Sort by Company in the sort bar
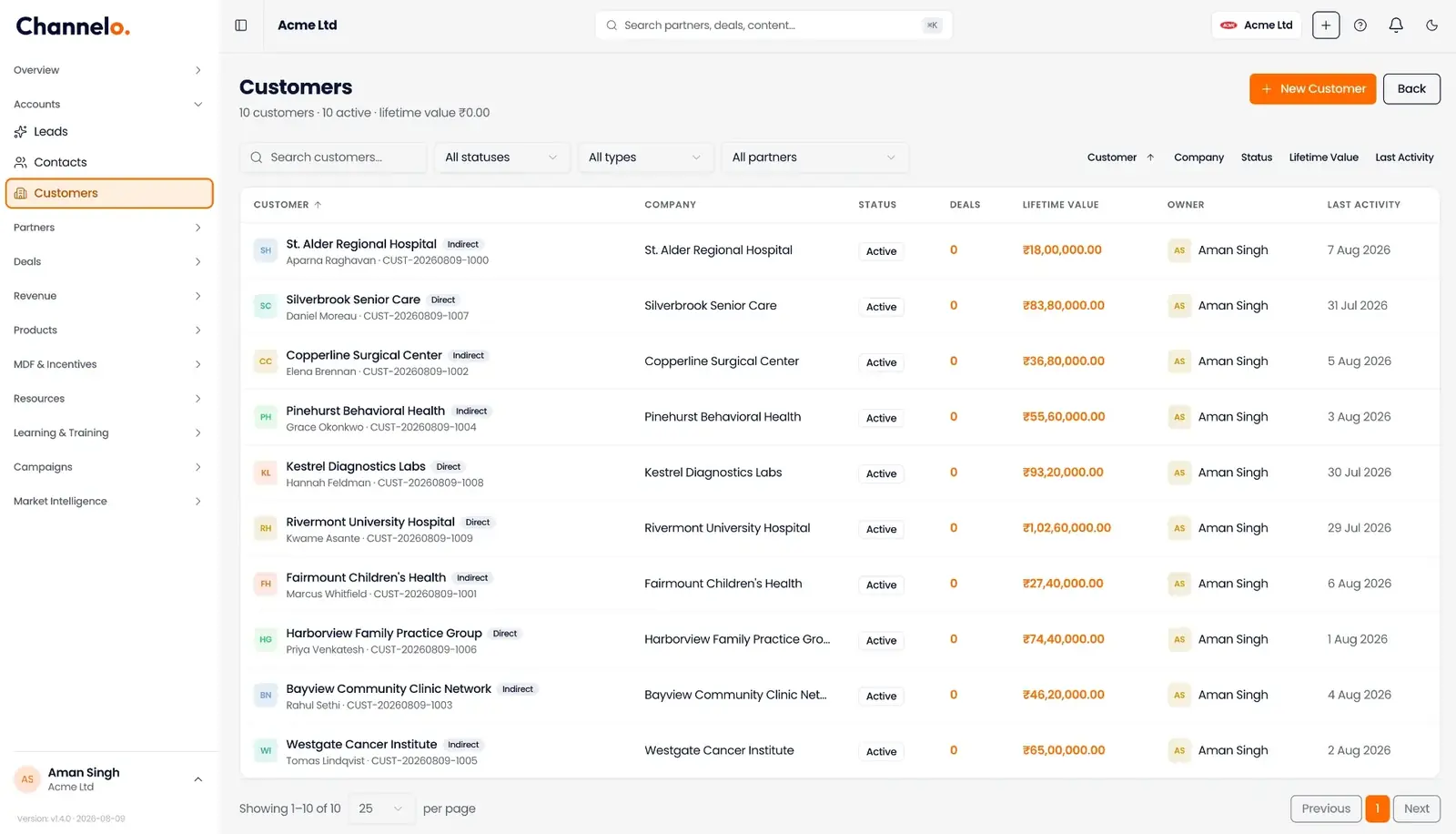The image size is (1456, 834). point(1198,158)
